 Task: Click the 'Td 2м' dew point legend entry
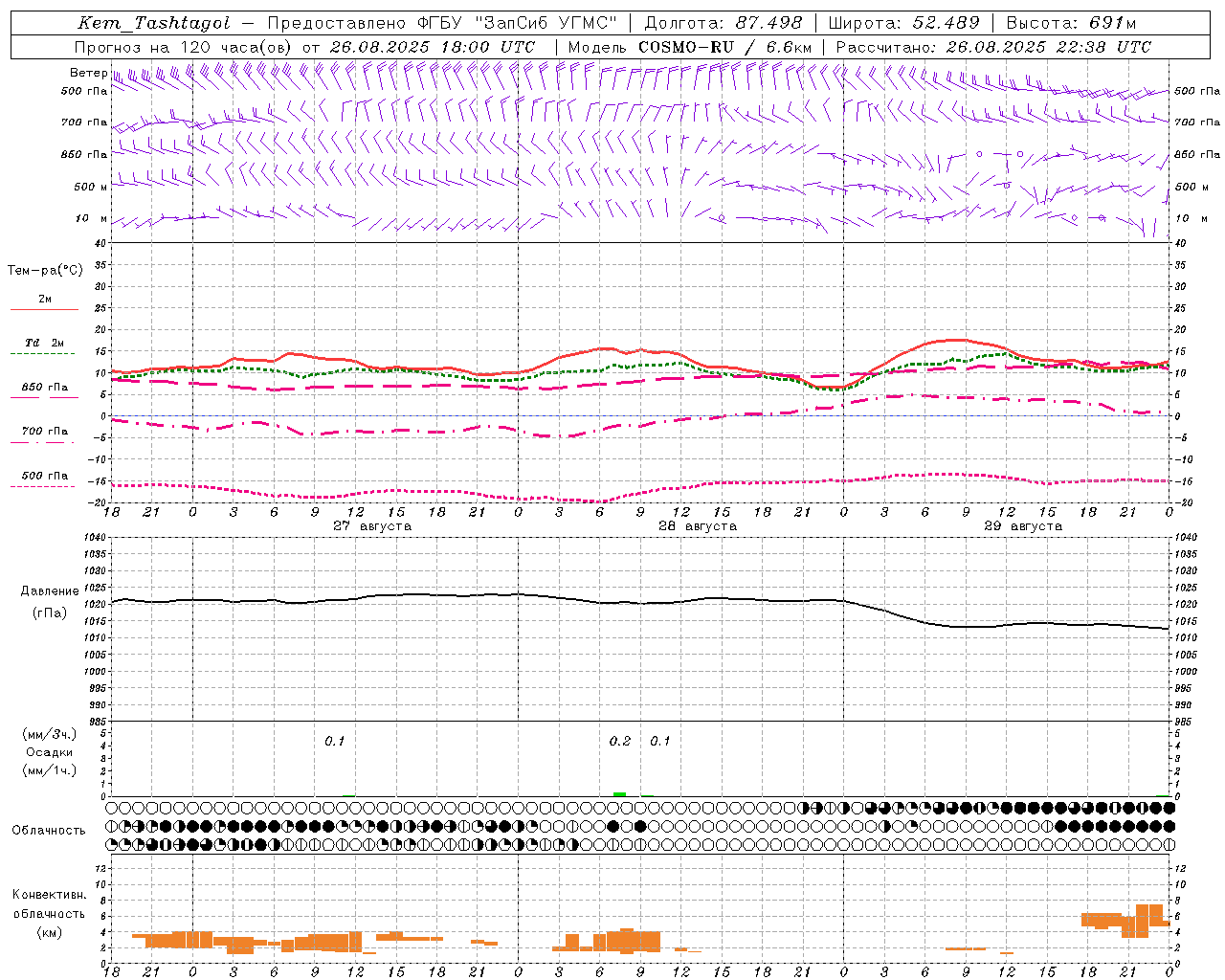pyautogui.click(x=44, y=343)
